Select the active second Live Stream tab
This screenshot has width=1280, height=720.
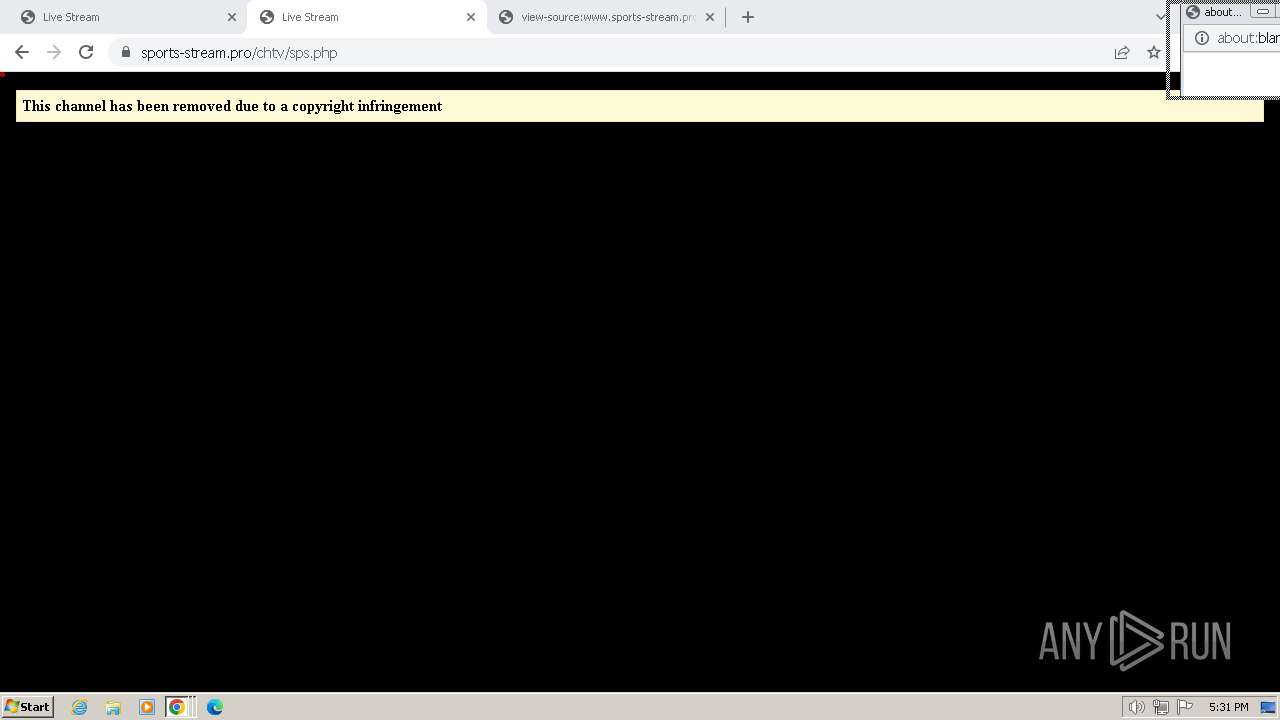[x=366, y=17]
